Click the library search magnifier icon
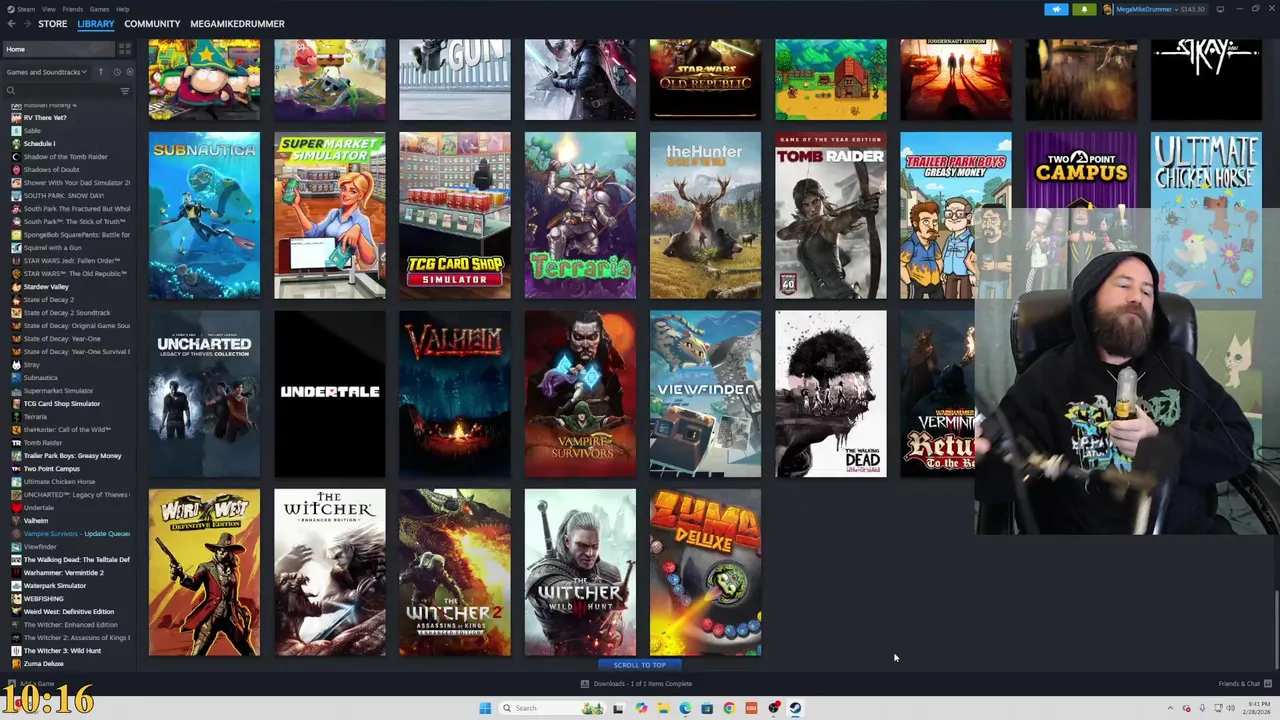Screen dimensions: 1280x720 click(11, 91)
